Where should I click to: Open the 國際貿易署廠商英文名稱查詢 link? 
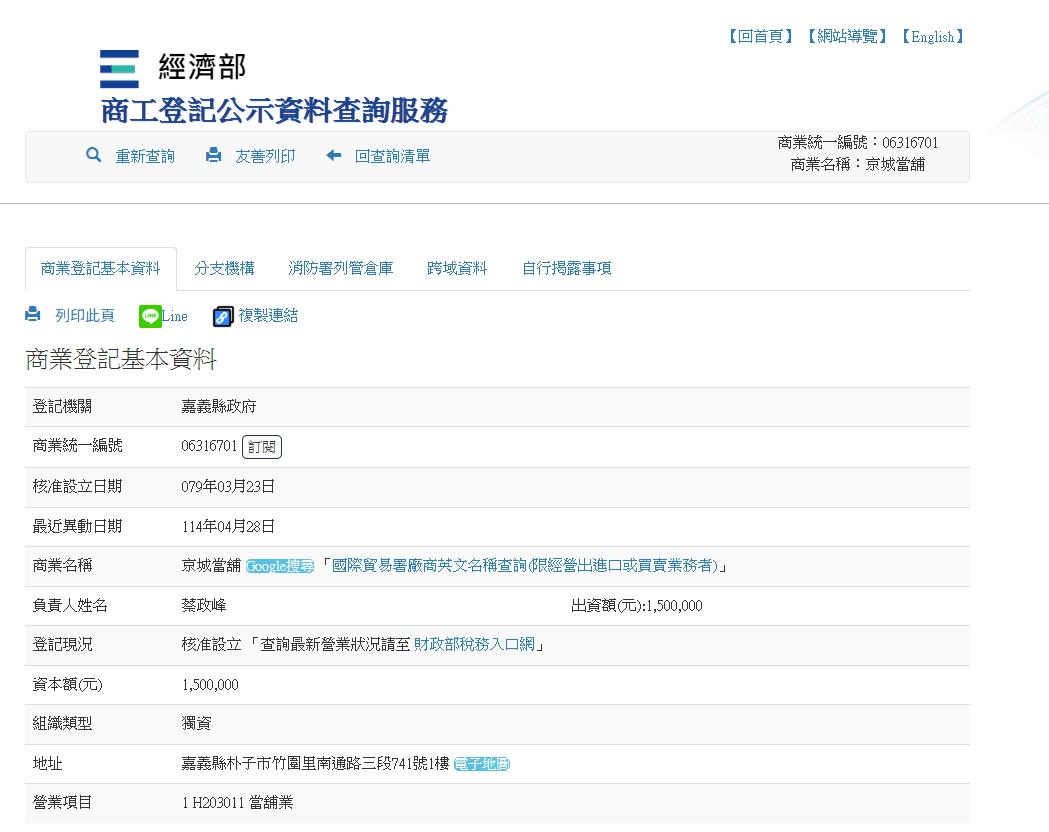524,566
